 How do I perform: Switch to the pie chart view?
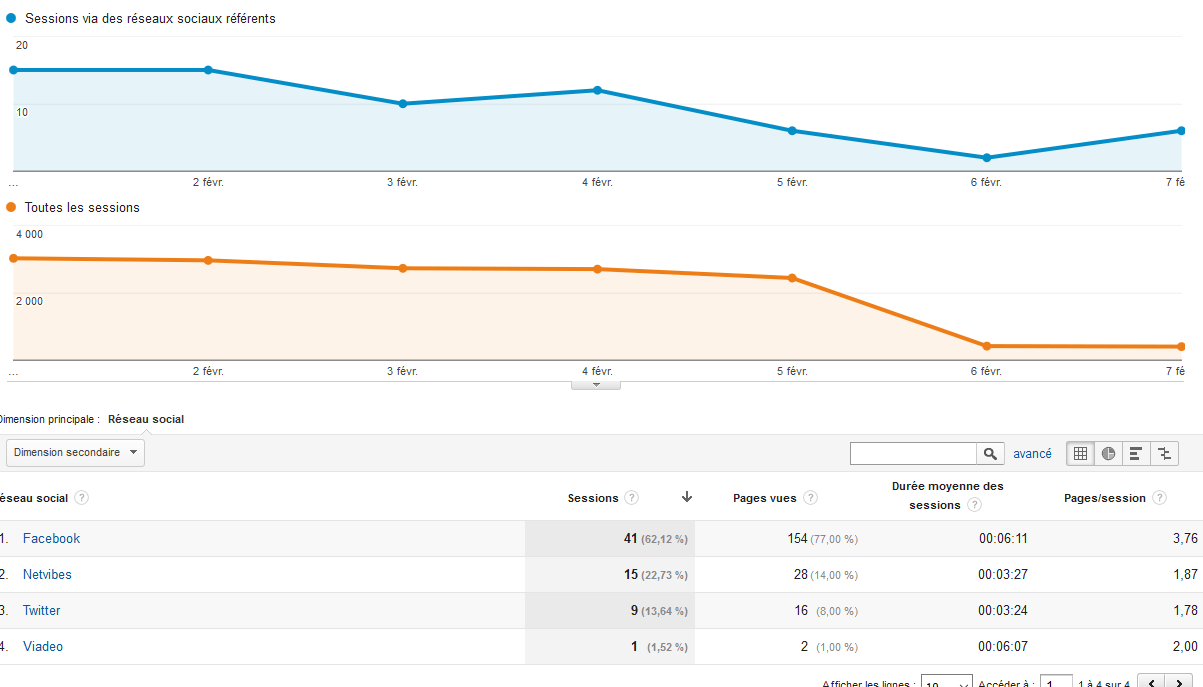click(1108, 453)
